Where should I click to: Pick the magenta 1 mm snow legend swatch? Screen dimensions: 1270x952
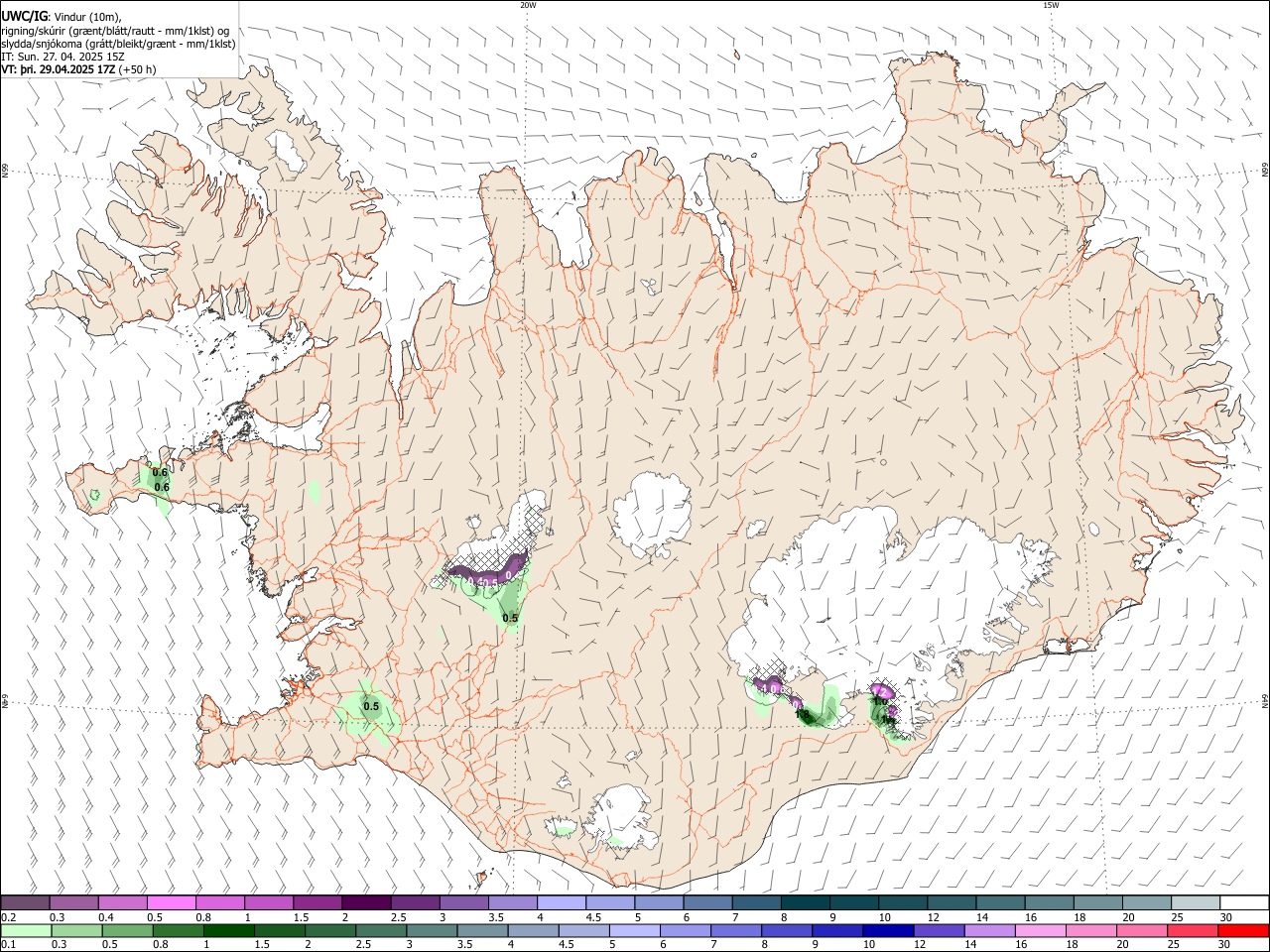[268, 902]
